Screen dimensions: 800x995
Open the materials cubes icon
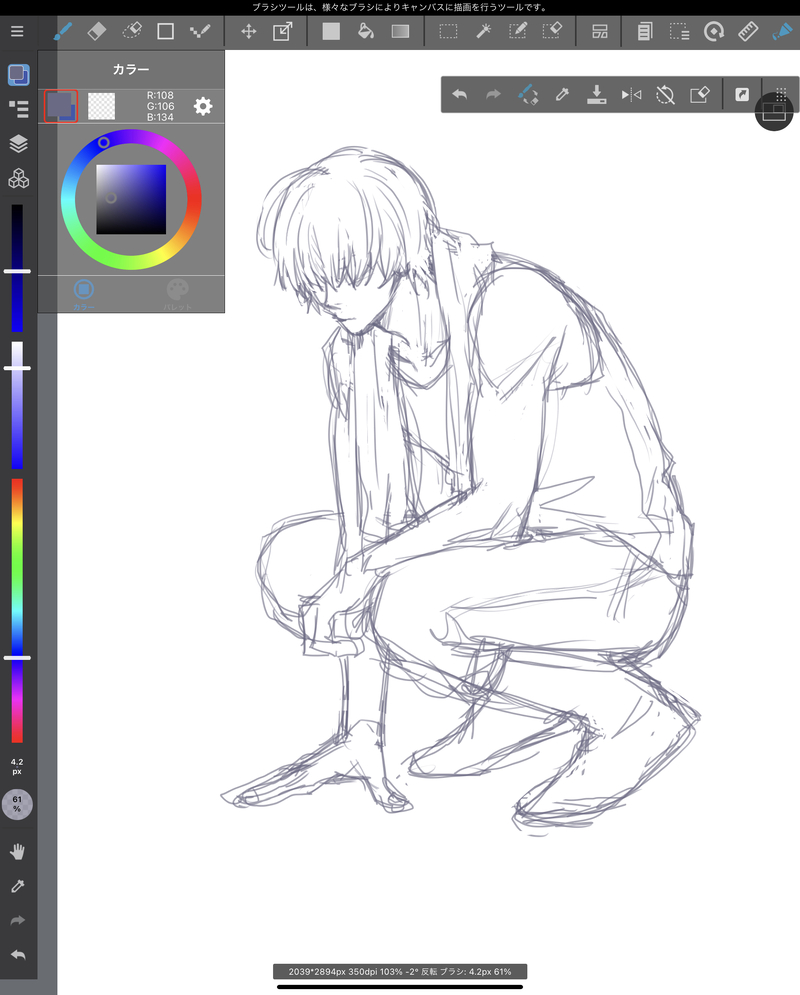click(x=18, y=178)
